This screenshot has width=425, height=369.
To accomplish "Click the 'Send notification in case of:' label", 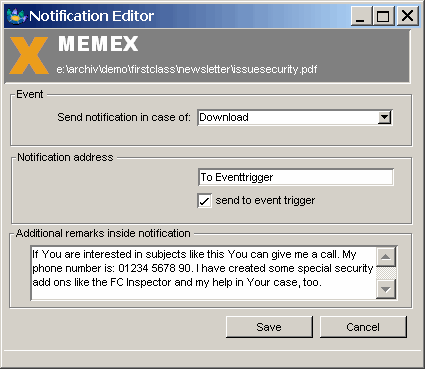I will point(124,117).
